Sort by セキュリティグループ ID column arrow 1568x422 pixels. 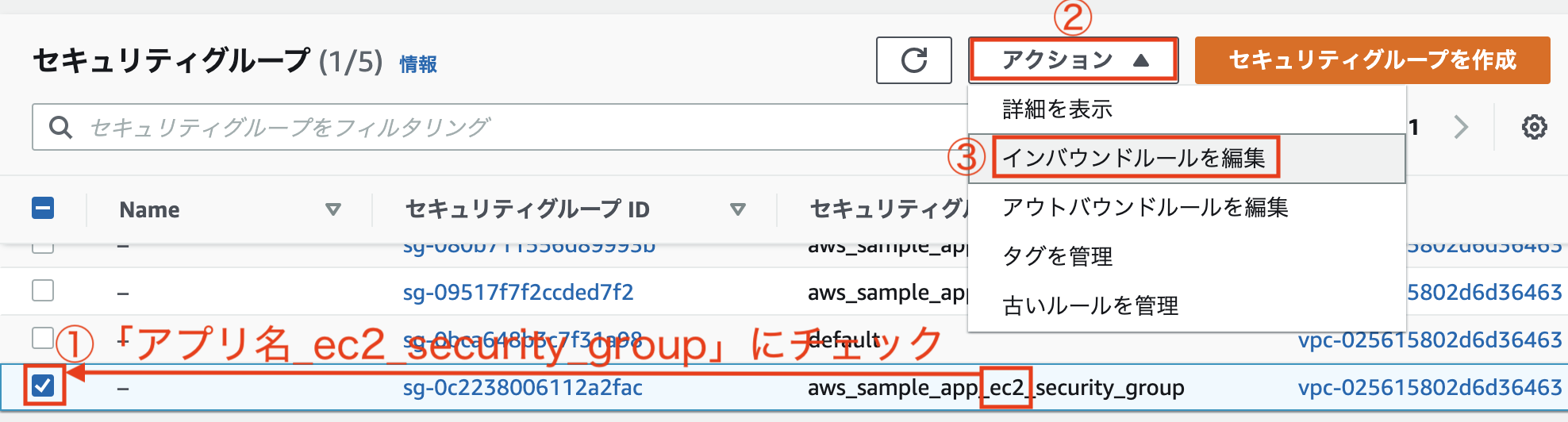(738, 209)
